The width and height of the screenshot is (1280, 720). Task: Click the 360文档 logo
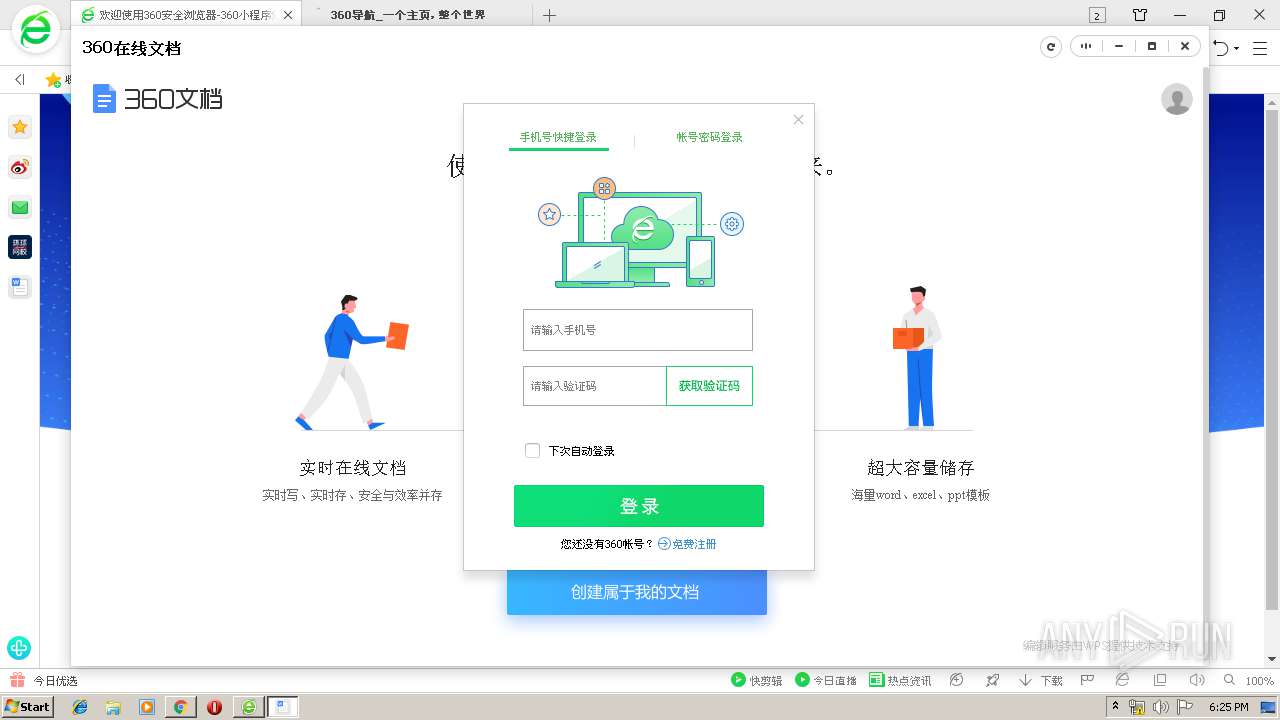point(157,99)
